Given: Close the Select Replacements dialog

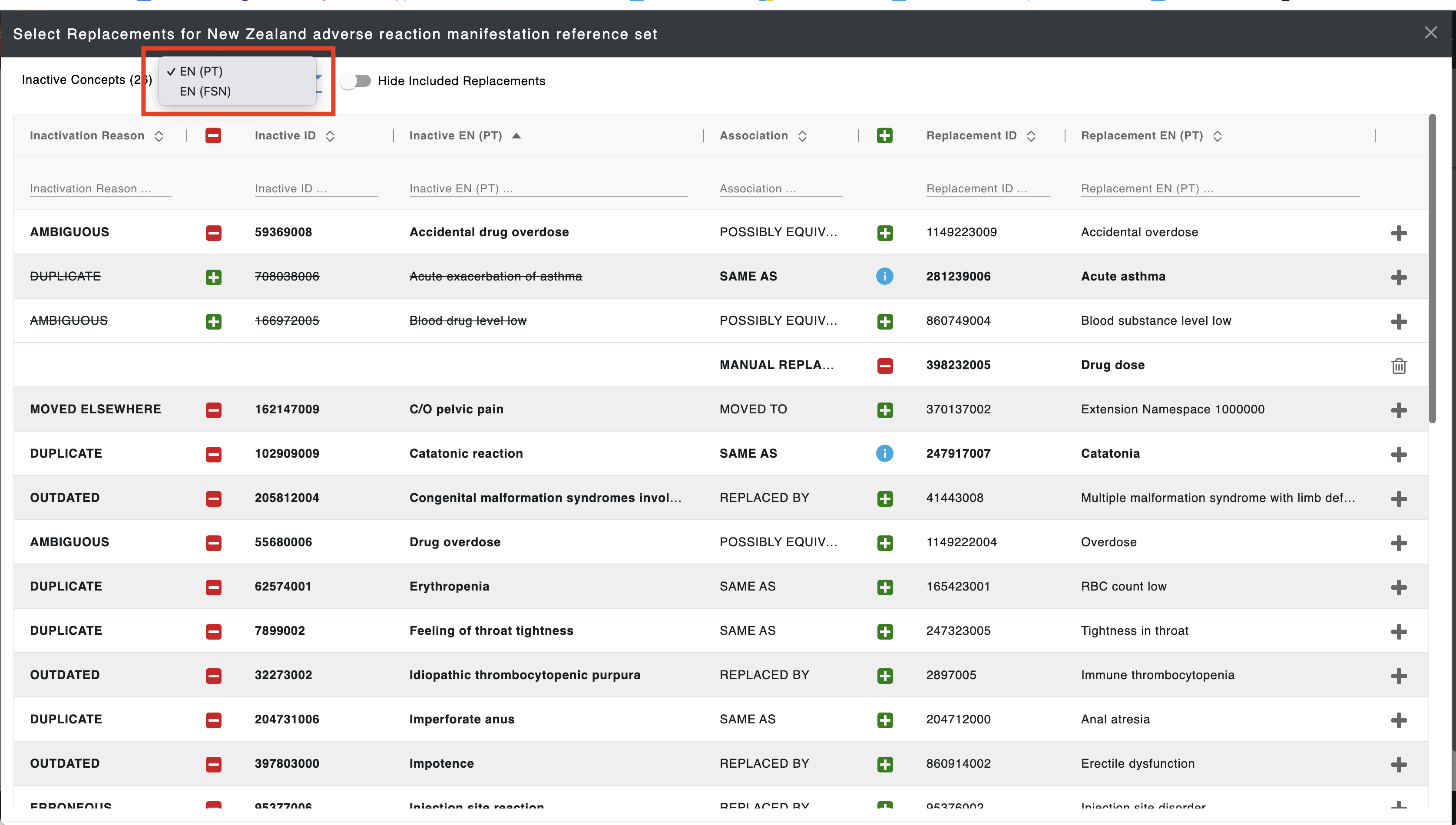Looking at the screenshot, I should pos(1430,32).
